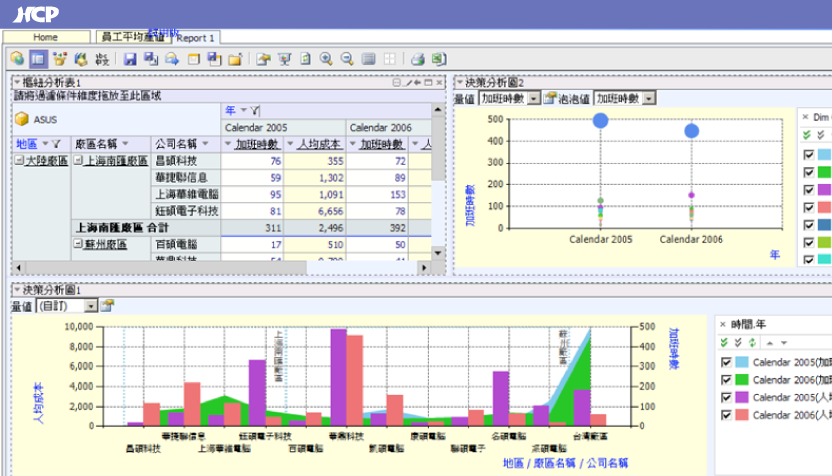Click the purple Calendar 2005(人均 legend swatch

[741, 397]
